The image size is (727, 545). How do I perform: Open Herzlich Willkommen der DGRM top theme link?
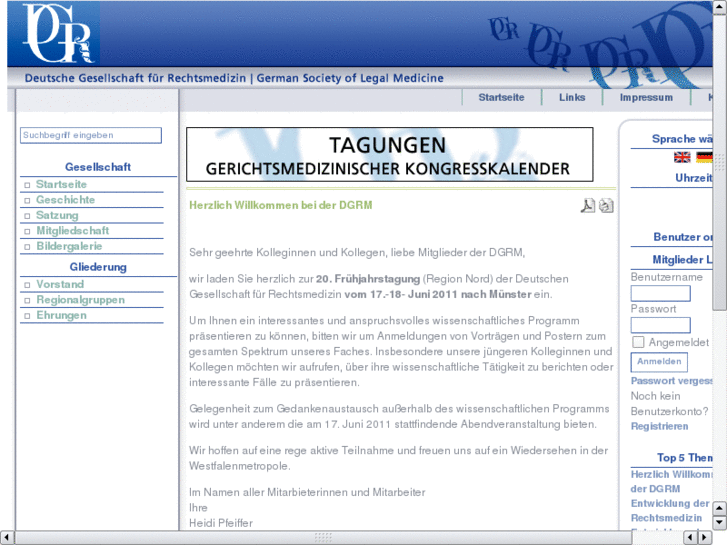pyautogui.click(x=671, y=481)
